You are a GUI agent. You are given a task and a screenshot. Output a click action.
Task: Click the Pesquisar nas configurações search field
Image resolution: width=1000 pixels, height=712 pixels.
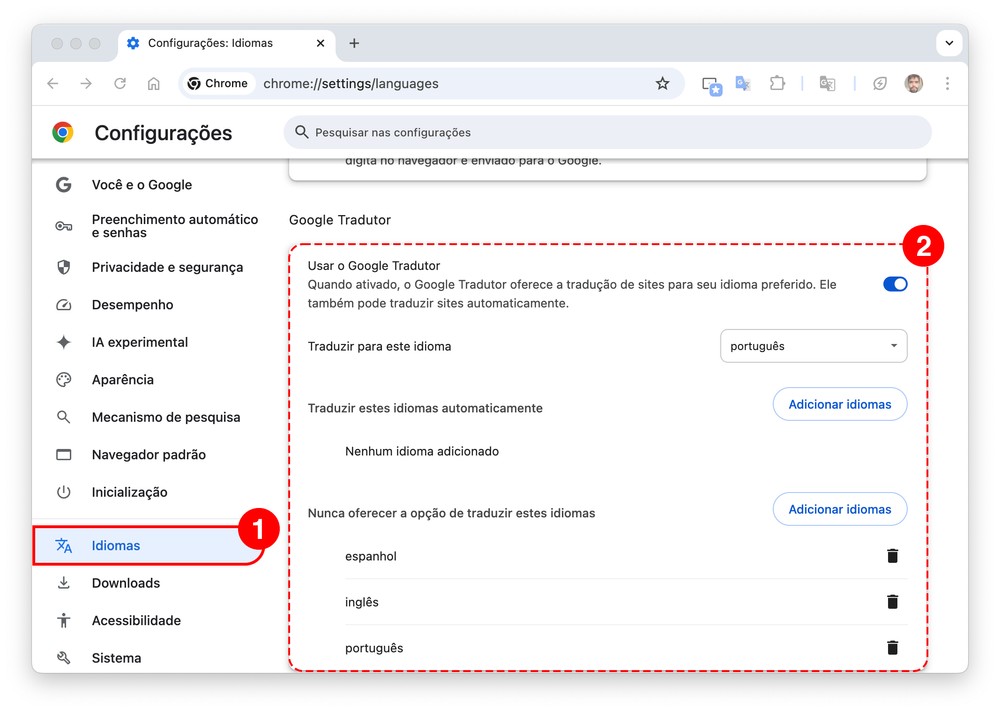pyautogui.click(x=610, y=132)
